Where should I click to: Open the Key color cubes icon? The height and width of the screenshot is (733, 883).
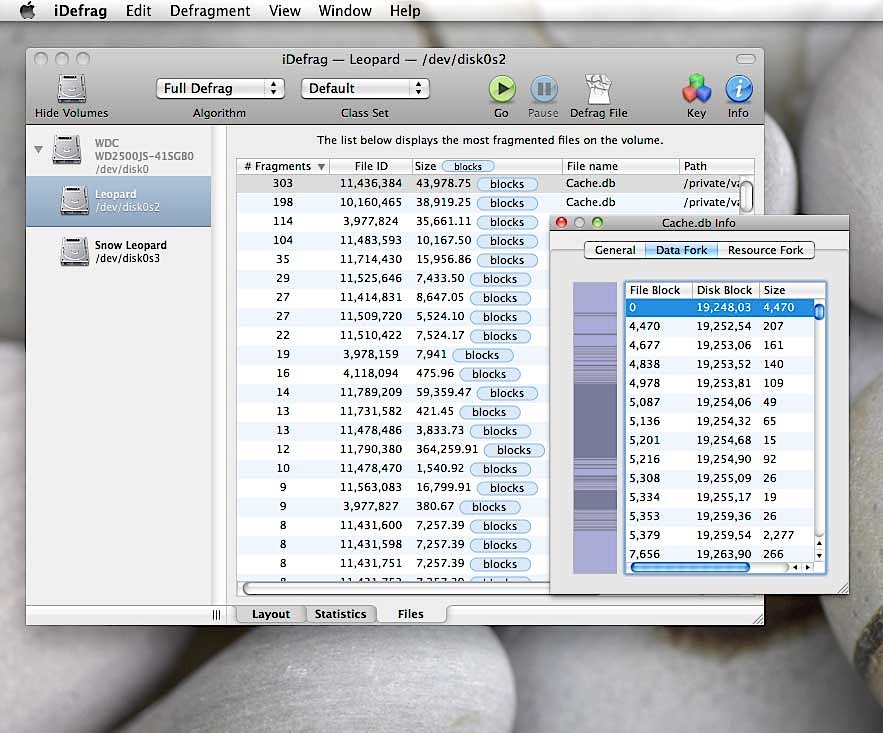(x=696, y=89)
